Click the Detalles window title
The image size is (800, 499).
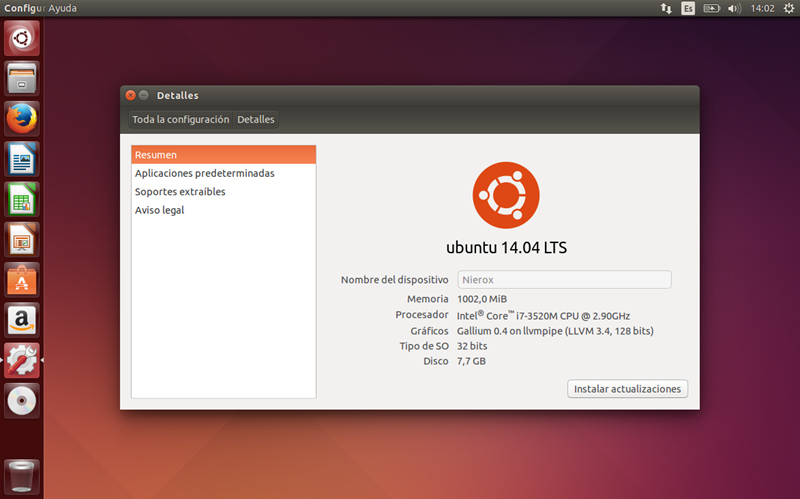[x=178, y=95]
